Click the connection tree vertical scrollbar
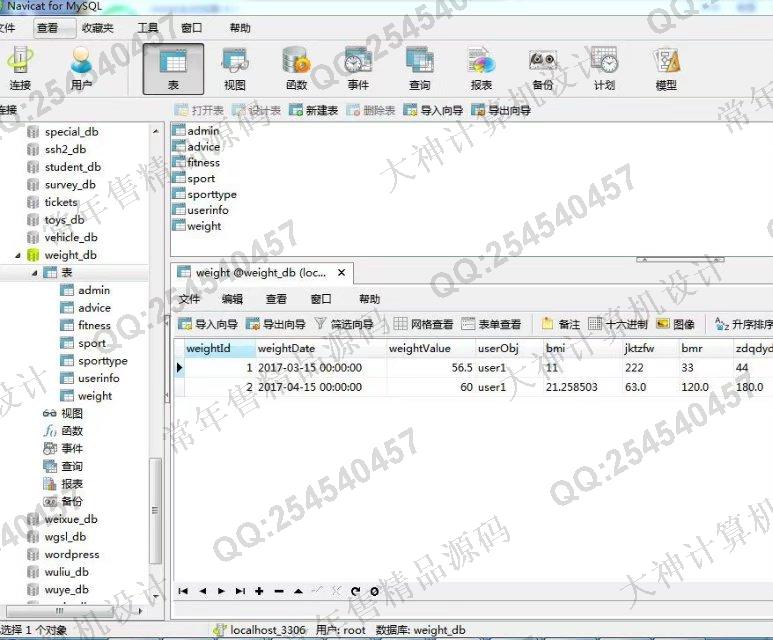773x640 pixels. point(155,510)
